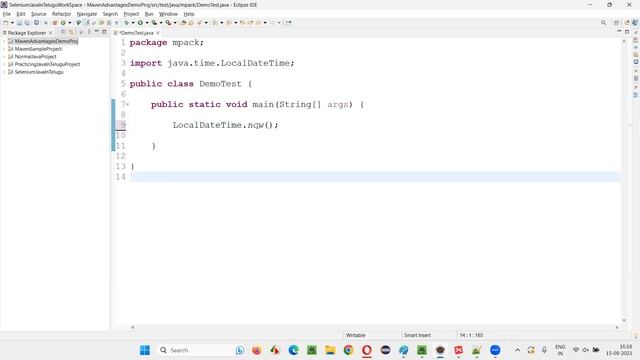640x360 pixels.
Task: Close the Package Explorer view
Action: [51, 33]
